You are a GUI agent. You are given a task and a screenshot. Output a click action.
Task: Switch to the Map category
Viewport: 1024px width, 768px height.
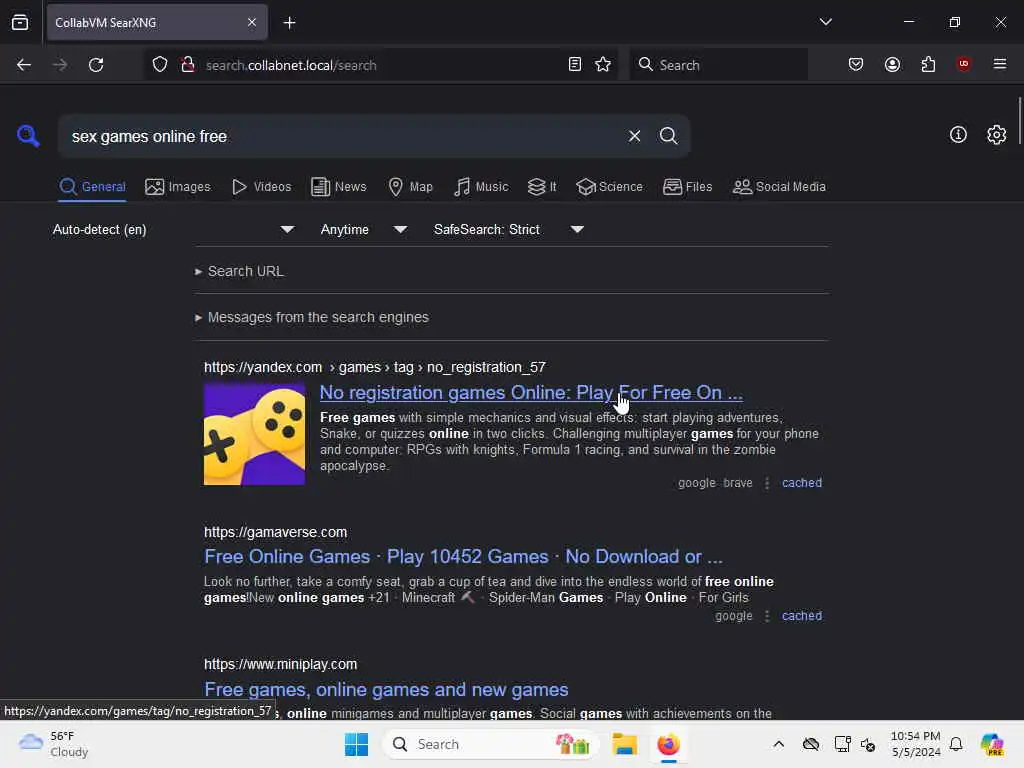pos(410,187)
